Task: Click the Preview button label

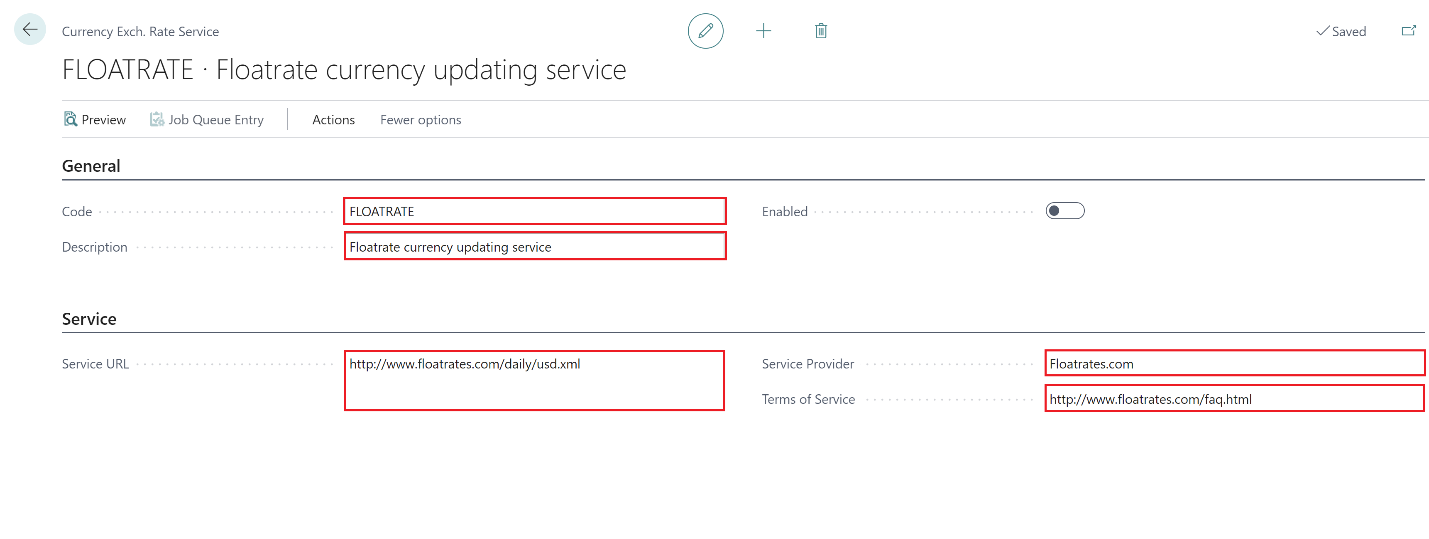Action: tap(104, 119)
